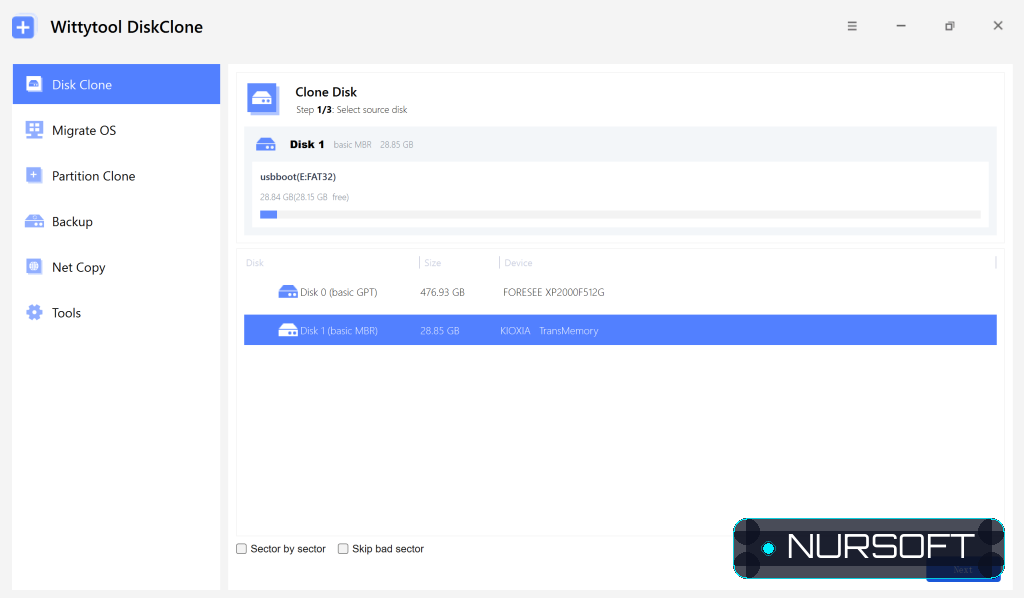Viewport: 1024px width, 598px height.
Task: Click the Clone Disk heading
Action: 326,92
